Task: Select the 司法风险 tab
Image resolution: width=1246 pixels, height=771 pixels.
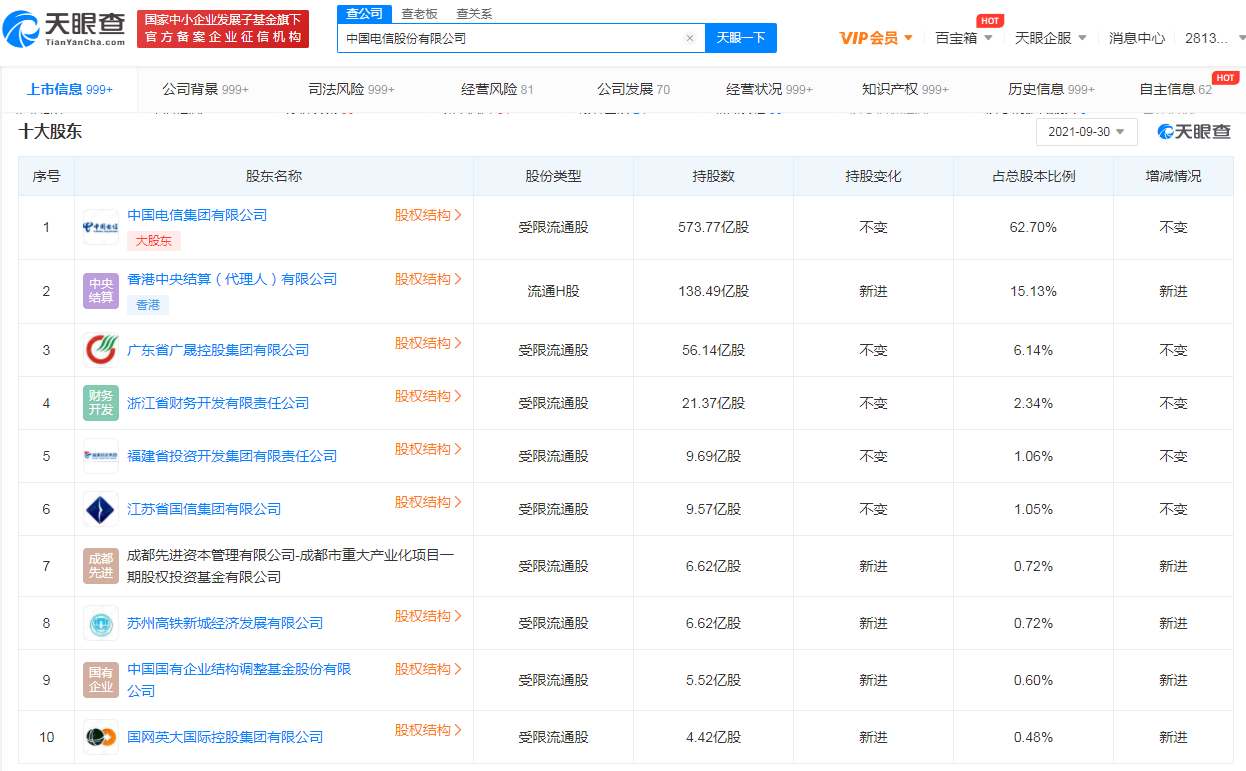Action: click(x=352, y=89)
